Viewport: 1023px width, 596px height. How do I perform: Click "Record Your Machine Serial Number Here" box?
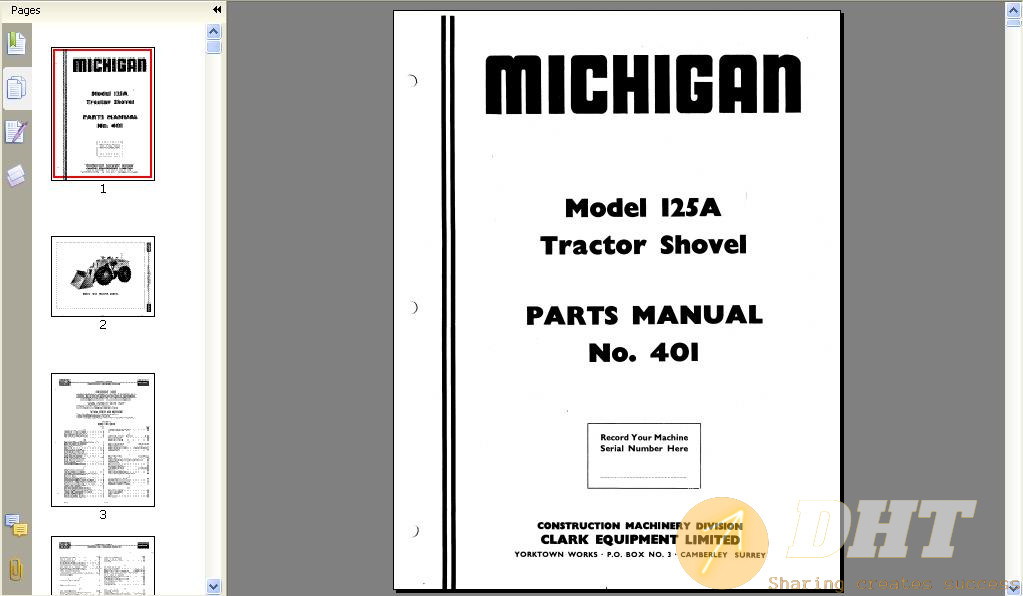point(644,456)
